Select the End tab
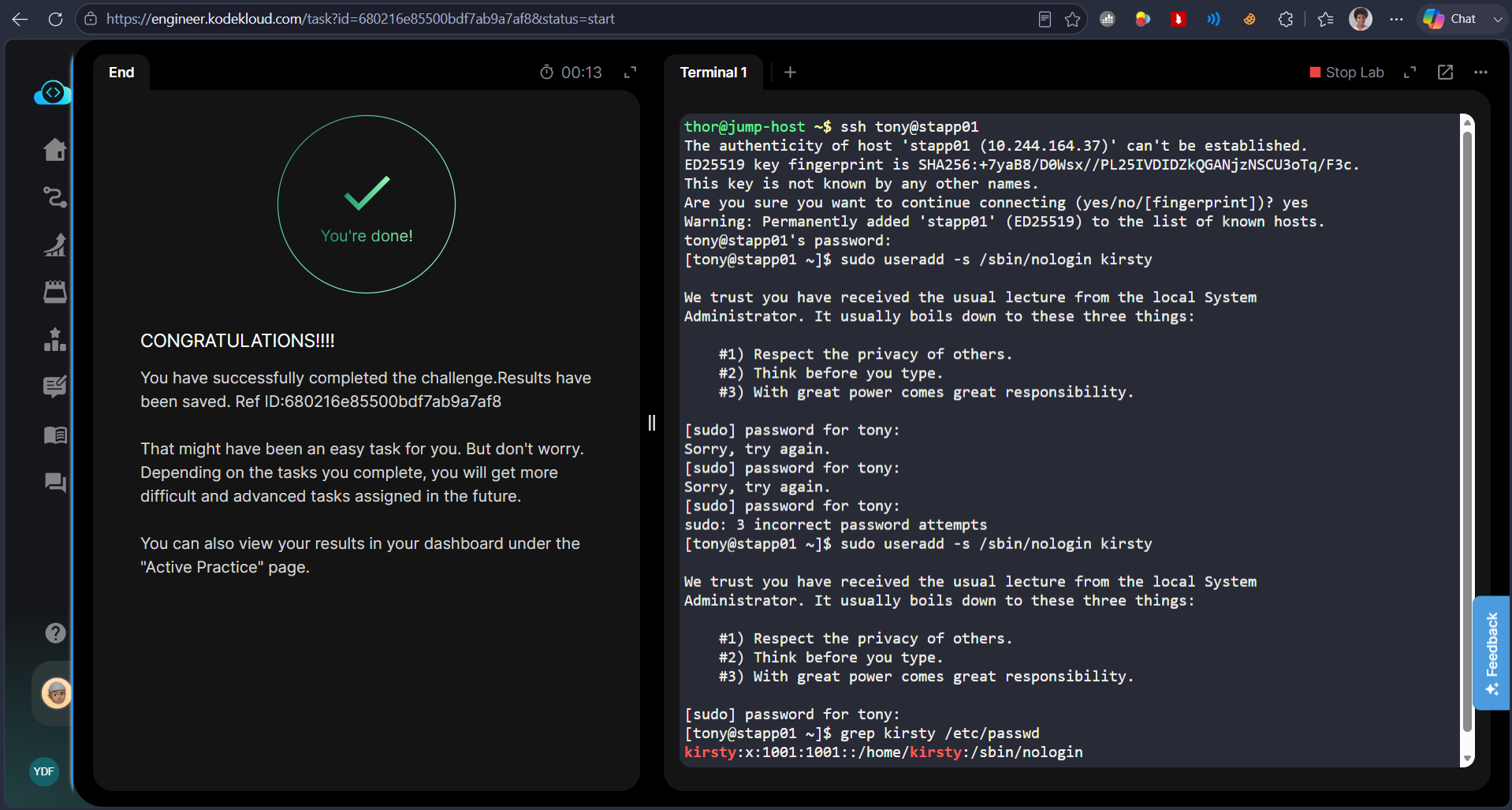Screen dimensions: 1512x810 coord(121,73)
